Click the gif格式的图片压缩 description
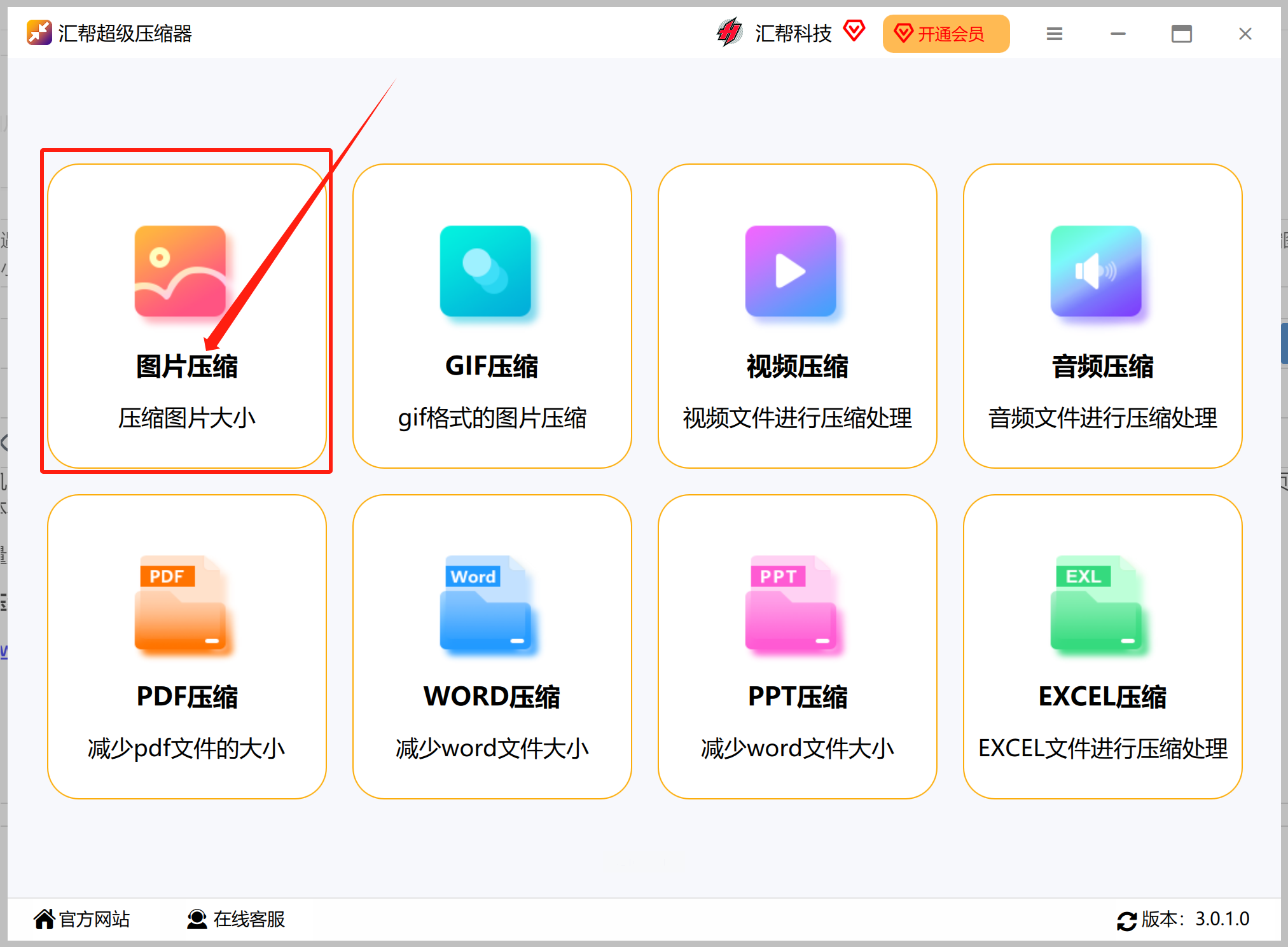 492,418
